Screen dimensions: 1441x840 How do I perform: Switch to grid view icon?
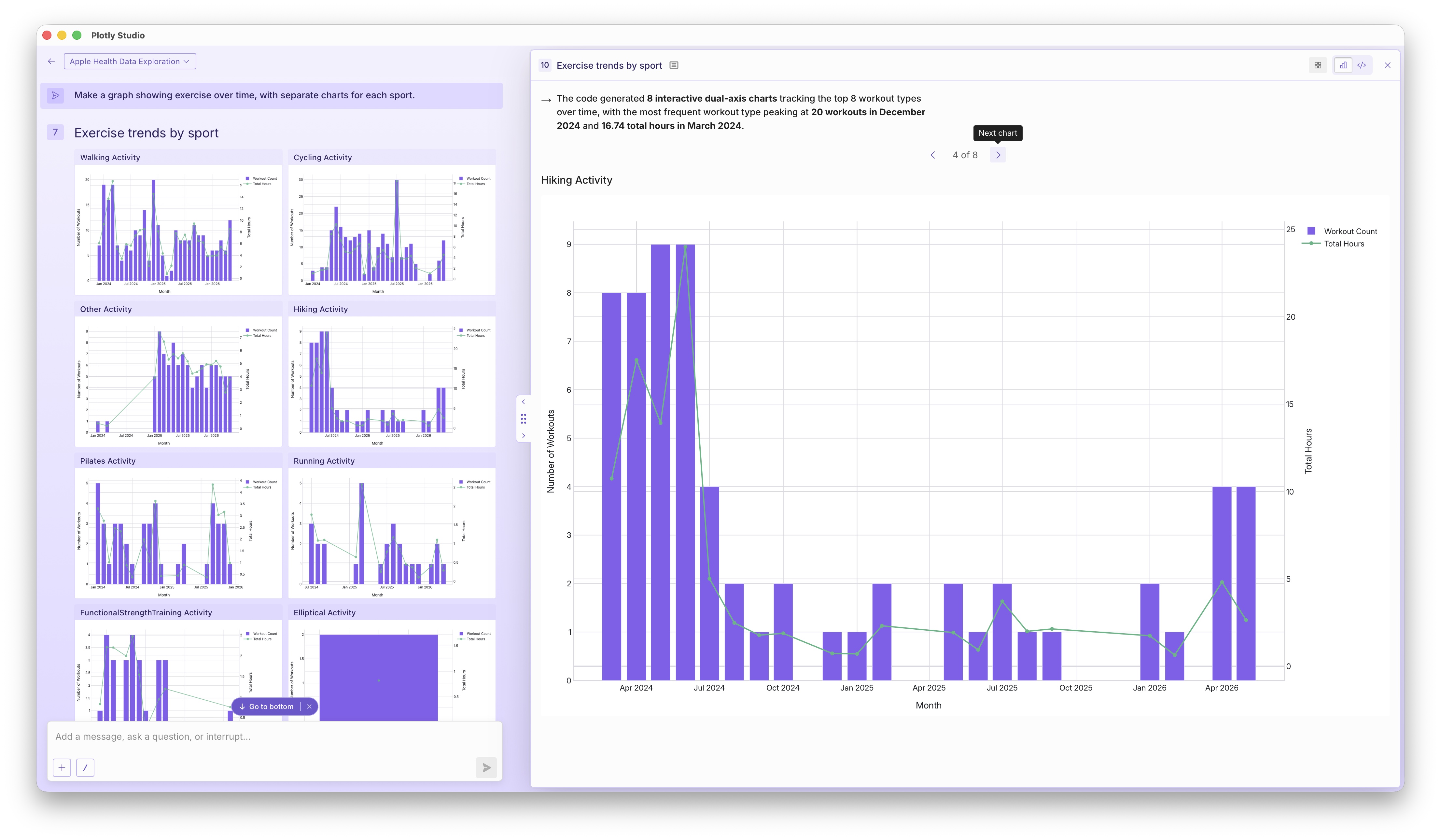(x=1318, y=65)
